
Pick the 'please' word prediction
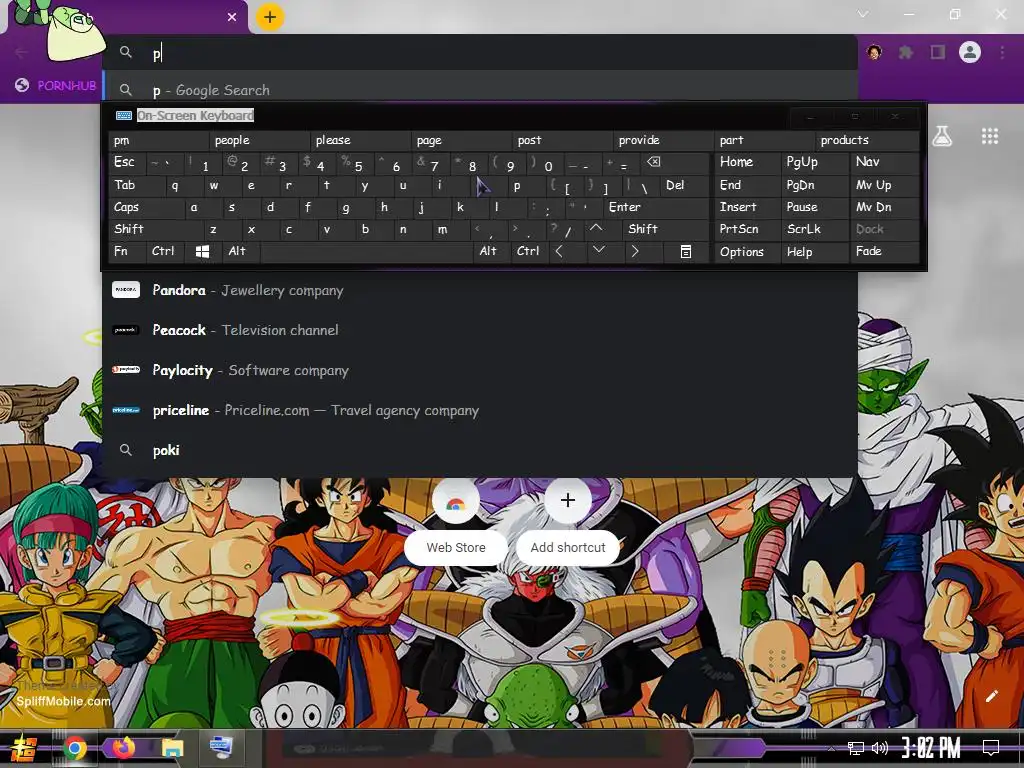point(361,140)
